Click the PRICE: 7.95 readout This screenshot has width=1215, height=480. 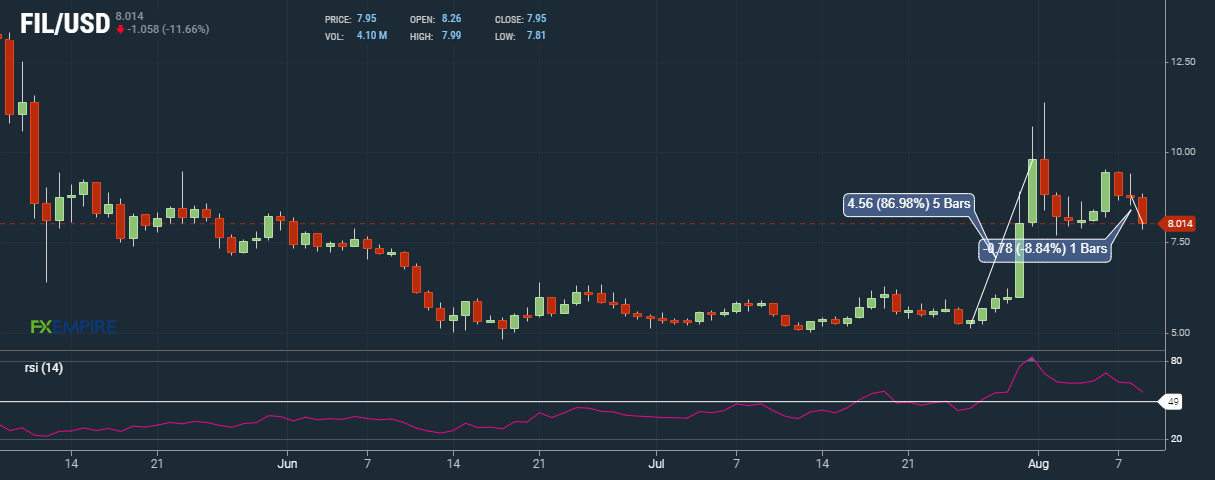point(350,20)
